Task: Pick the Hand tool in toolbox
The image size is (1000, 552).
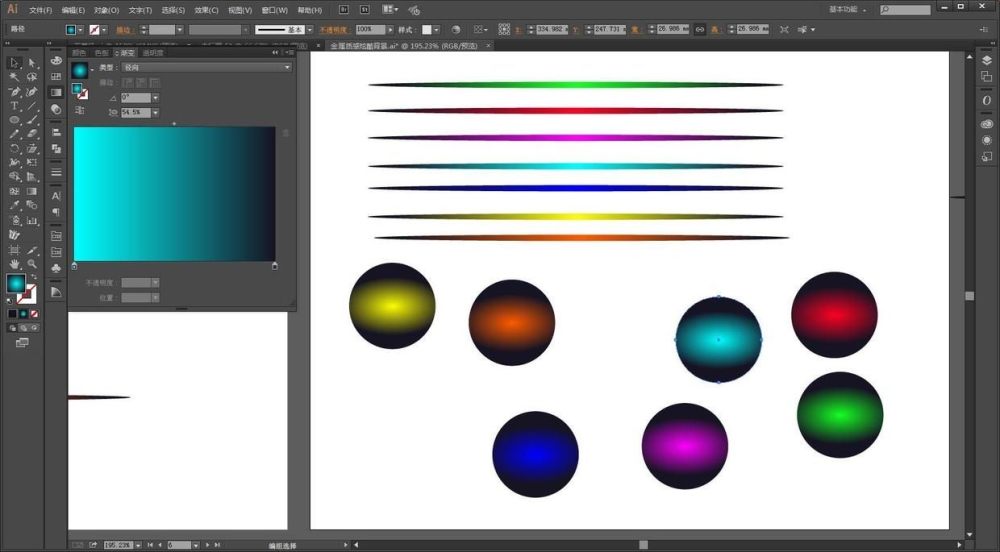Action: (15, 263)
